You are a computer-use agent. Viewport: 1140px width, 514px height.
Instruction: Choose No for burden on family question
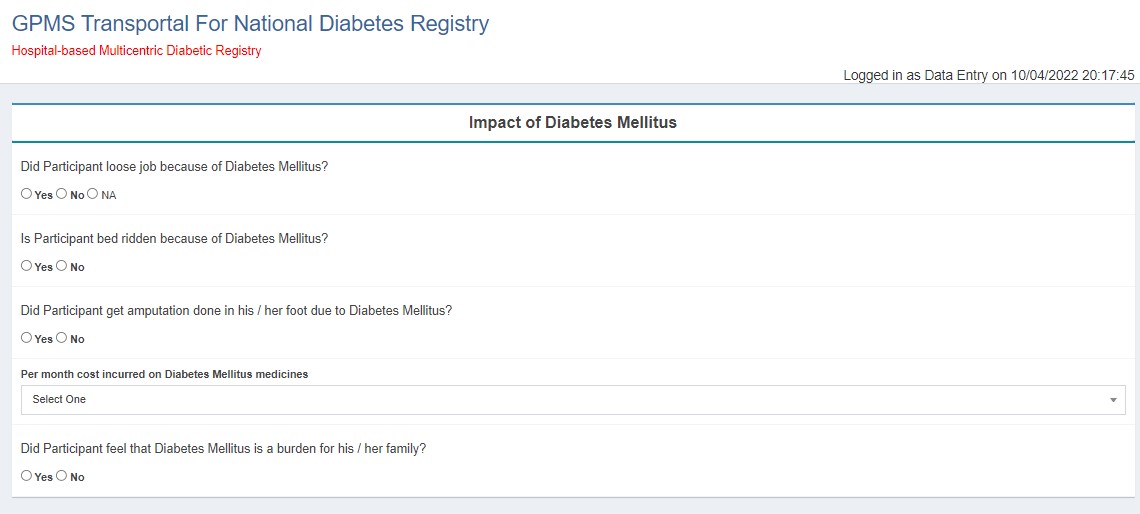[x=62, y=476]
